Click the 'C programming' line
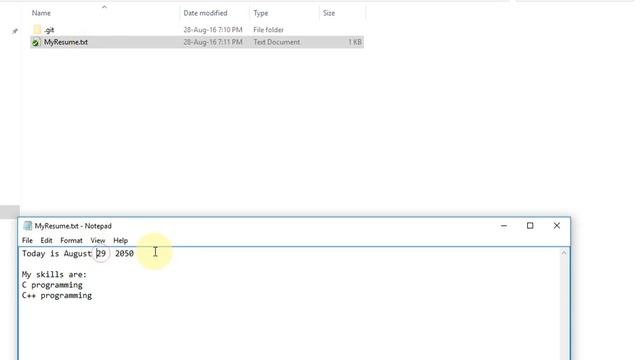 tap(52, 285)
